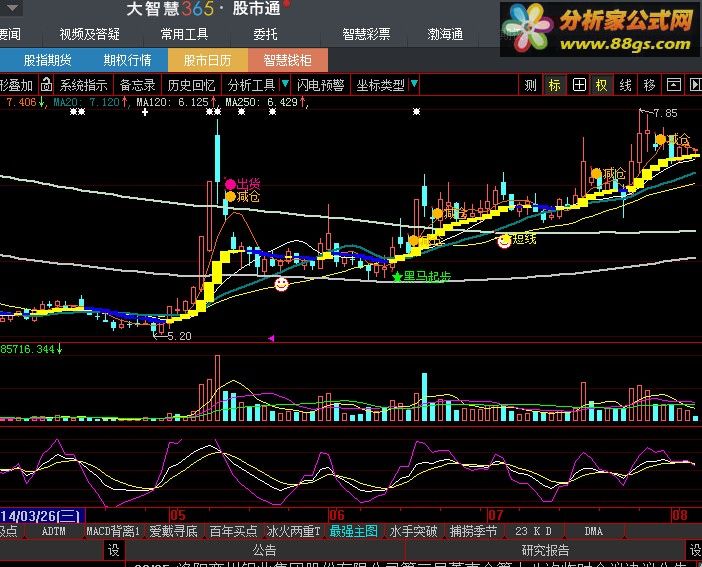Click the green 黑马起步 star marker

coord(397,277)
